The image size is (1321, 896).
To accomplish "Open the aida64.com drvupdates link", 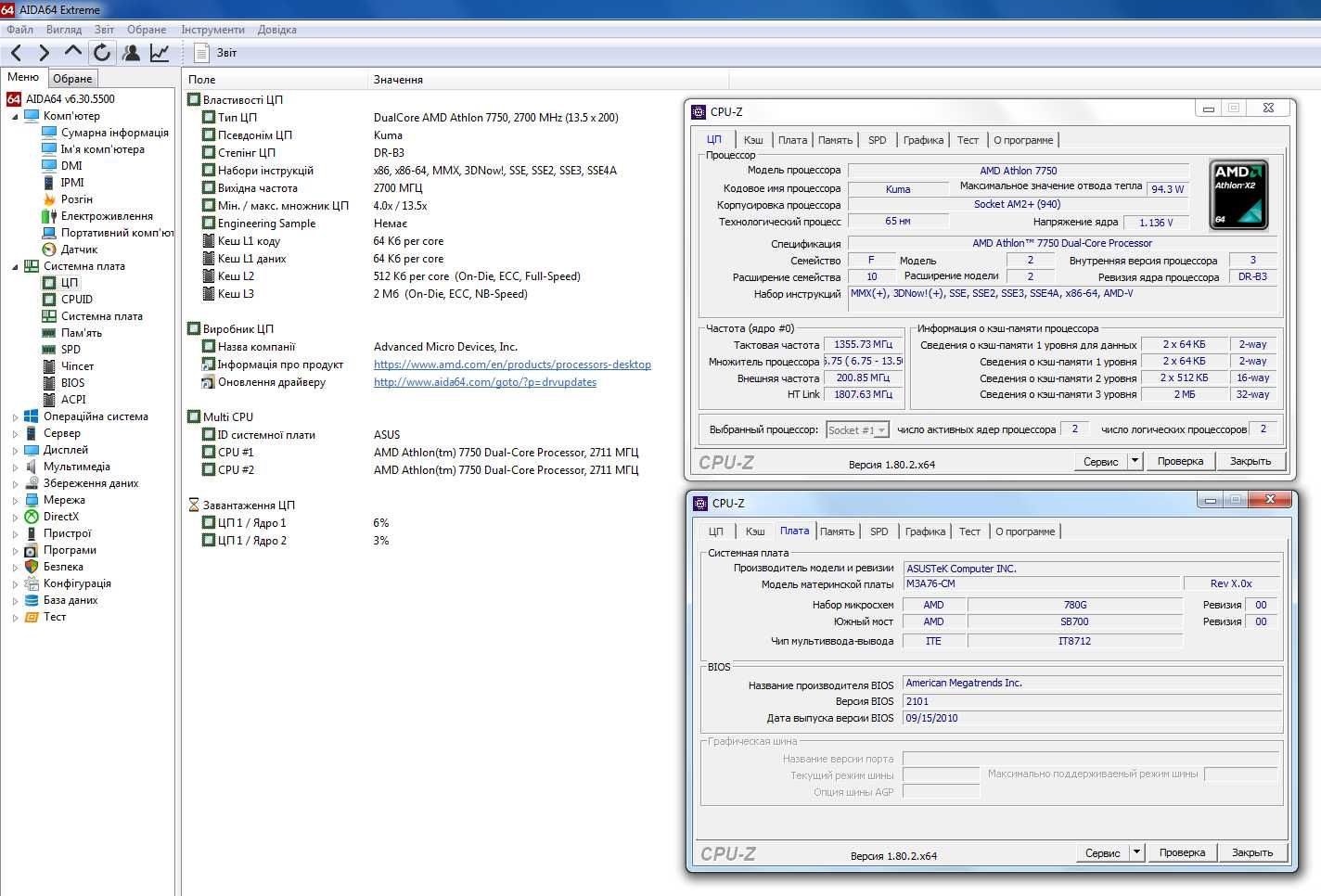I will 485,382.
